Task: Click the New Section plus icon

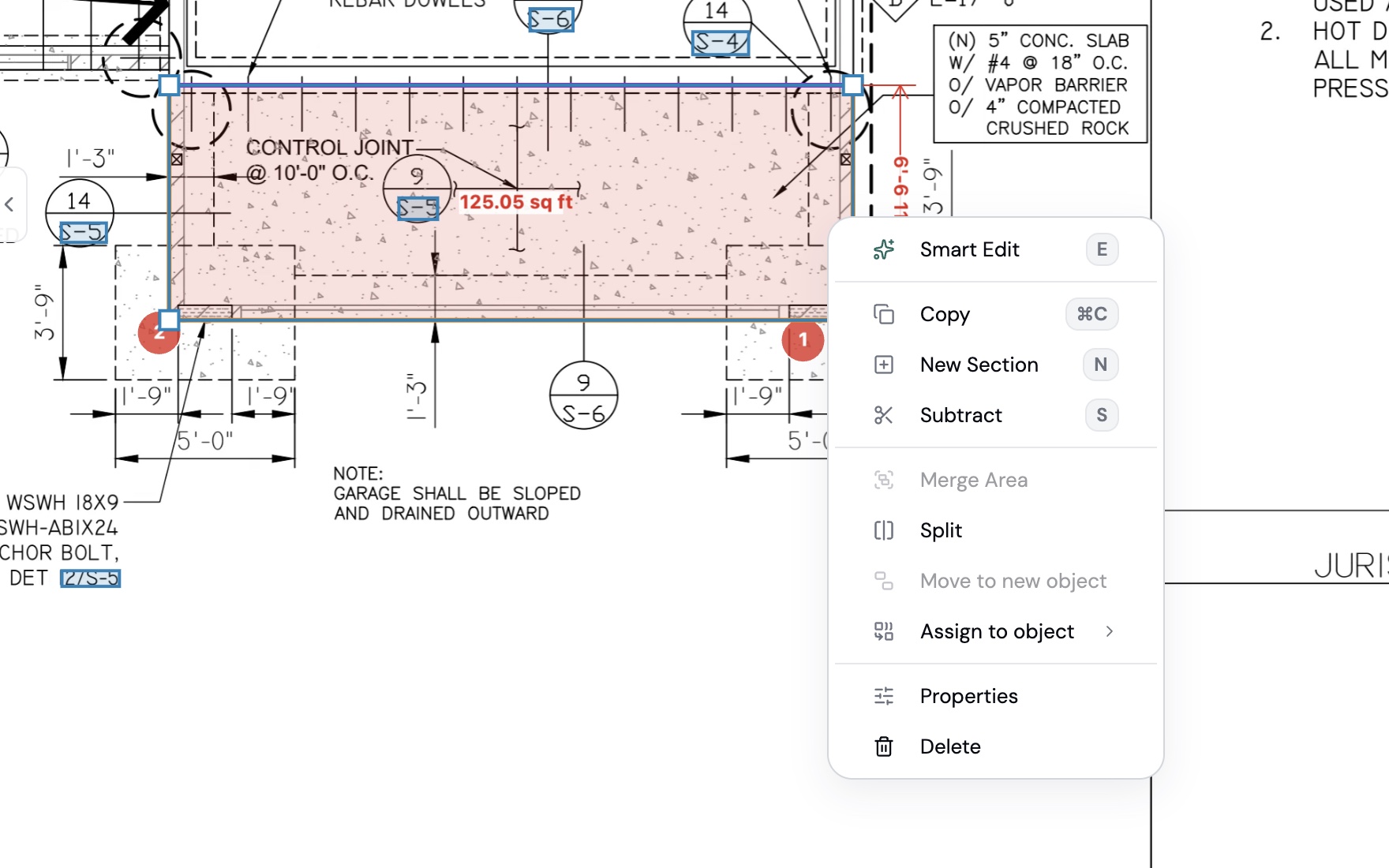Action: tap(884, 365)
